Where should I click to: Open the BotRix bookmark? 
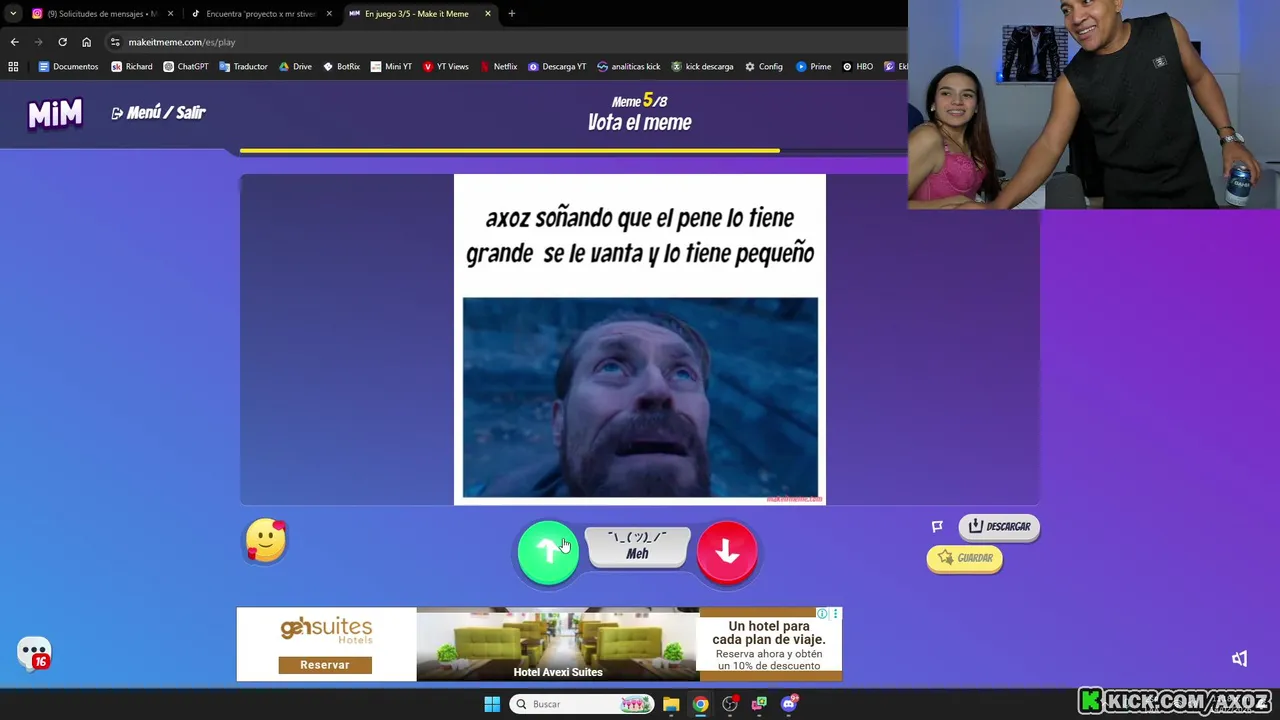pos(341,67)
